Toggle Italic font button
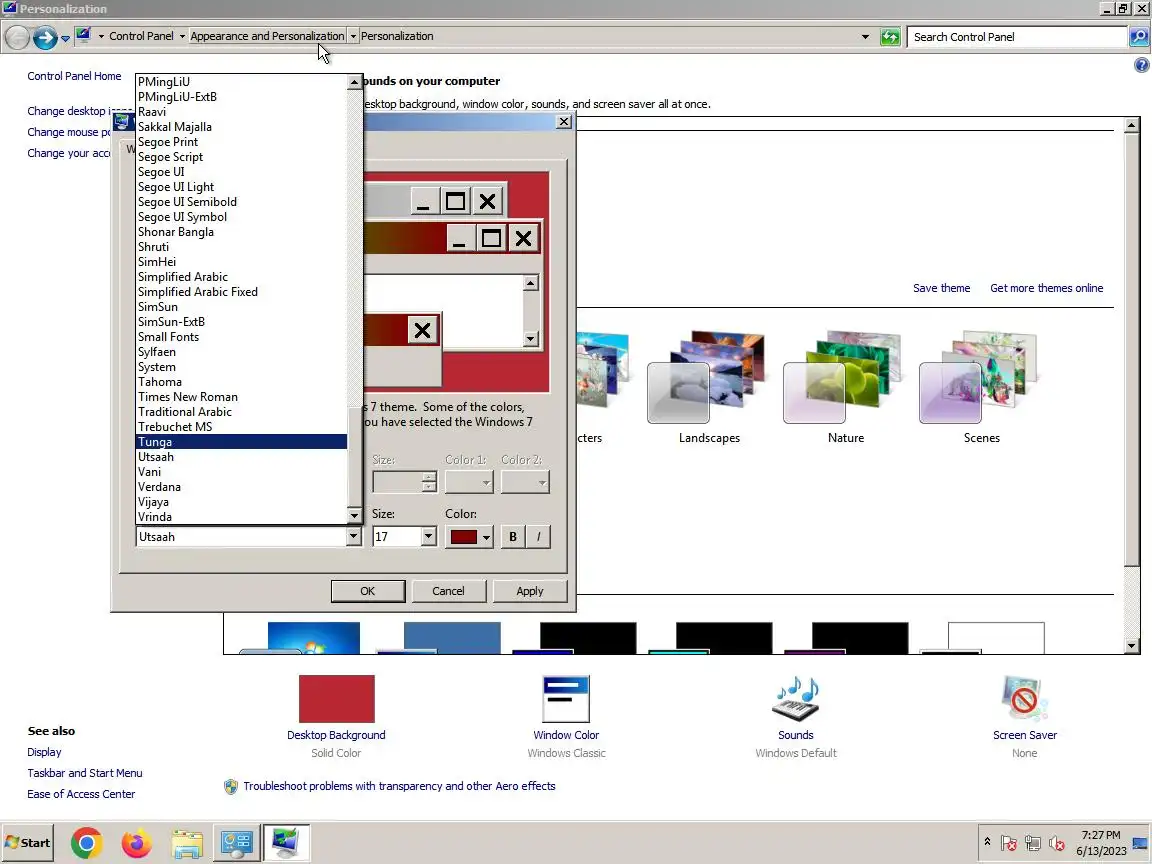The image size is (1152, 864). [539, 537]
